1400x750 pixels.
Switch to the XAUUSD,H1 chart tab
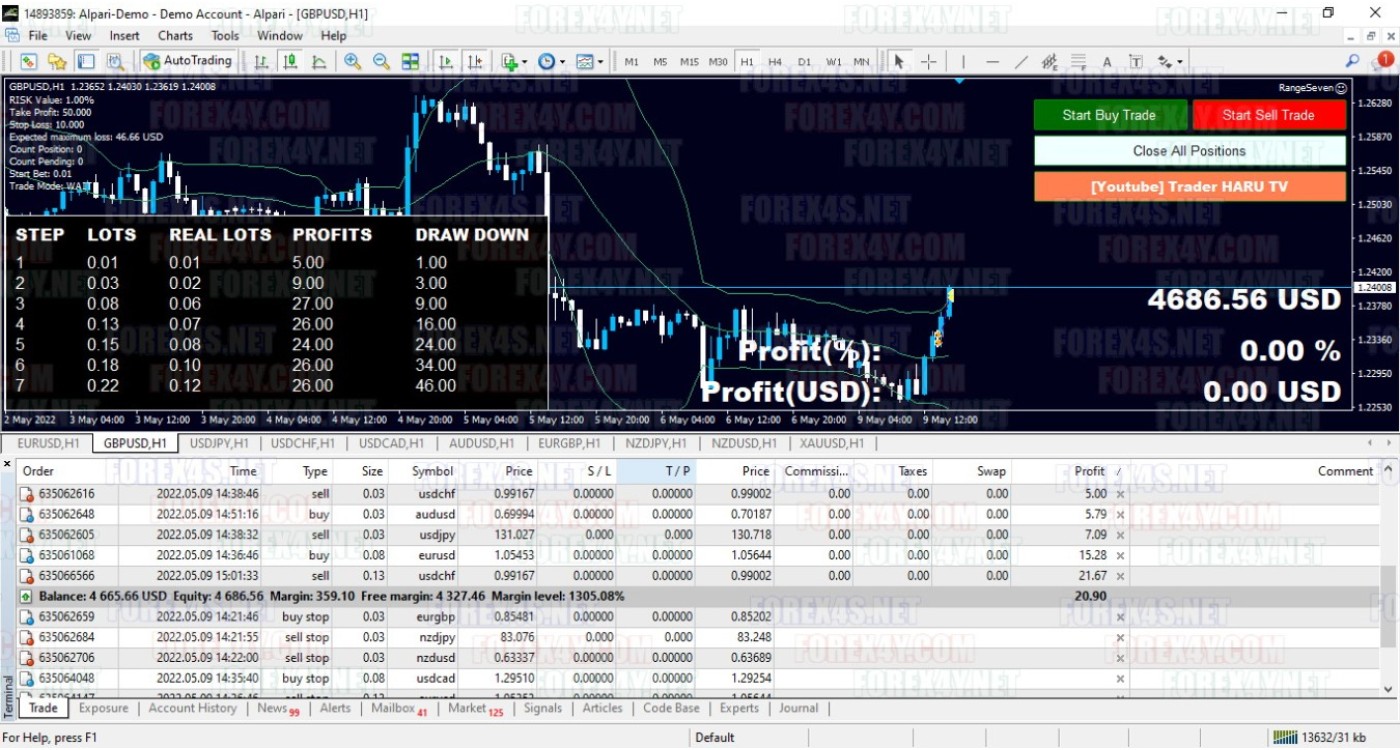(x=832, y=443)
